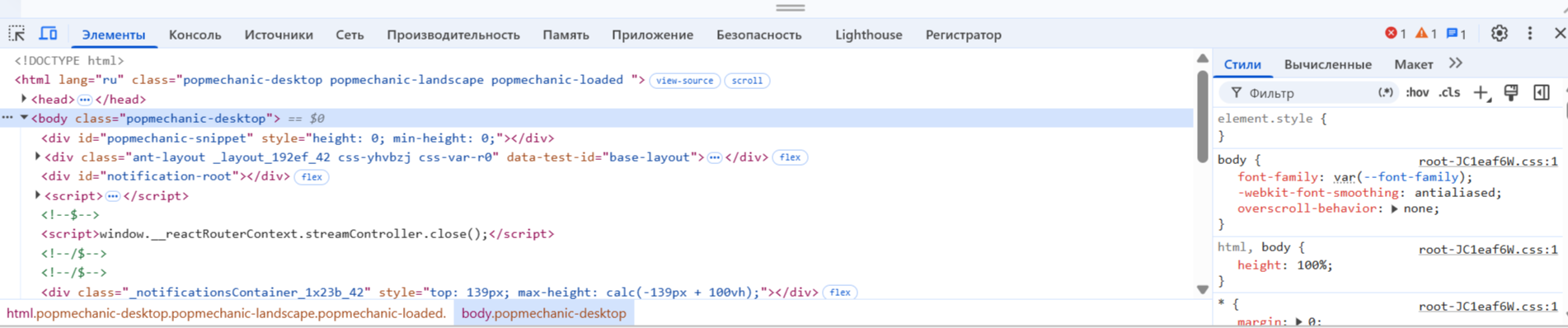
Task: Open the Производительность tab
Action: pos(453,35)
